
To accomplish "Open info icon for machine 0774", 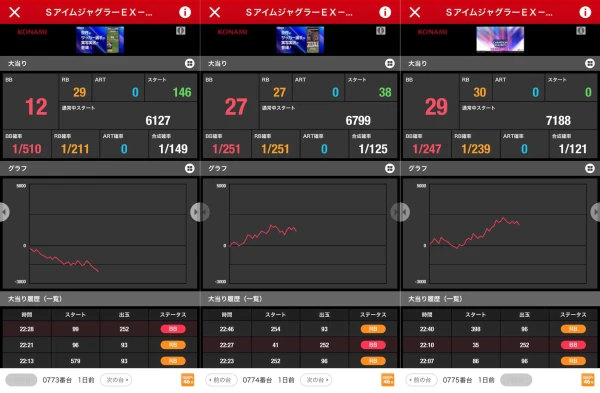I will [385, 12].
